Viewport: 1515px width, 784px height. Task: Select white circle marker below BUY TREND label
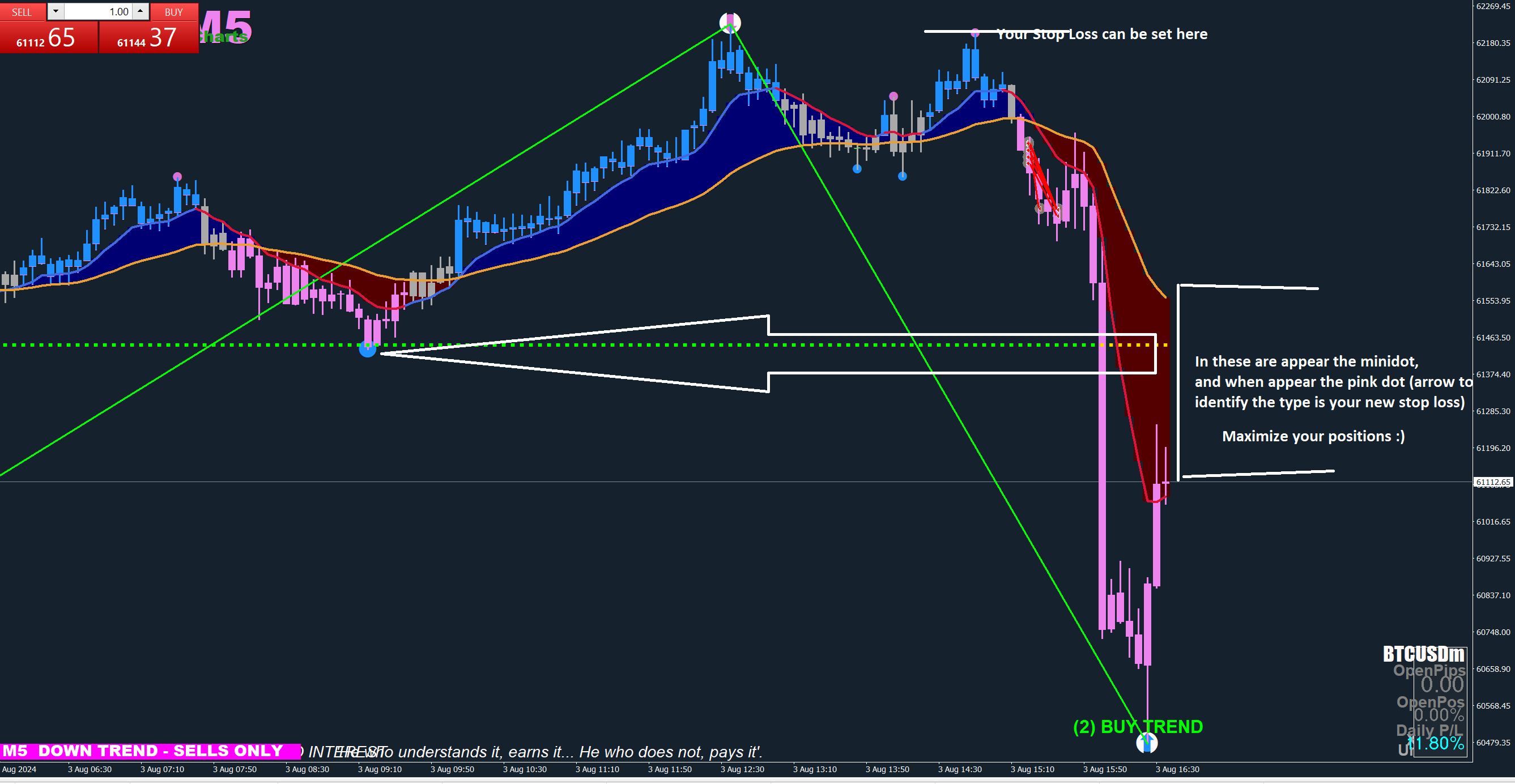point(1146,743)
